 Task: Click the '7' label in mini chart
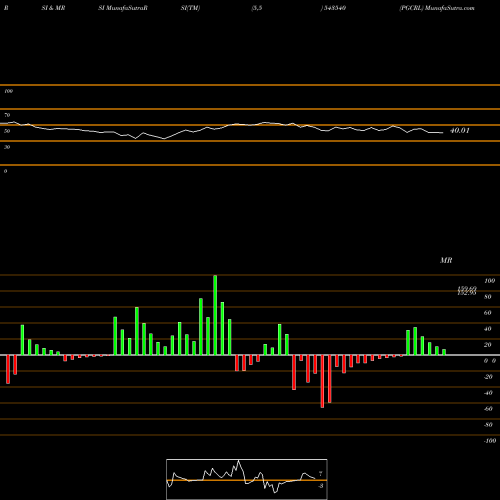click(x=321, y=473)
